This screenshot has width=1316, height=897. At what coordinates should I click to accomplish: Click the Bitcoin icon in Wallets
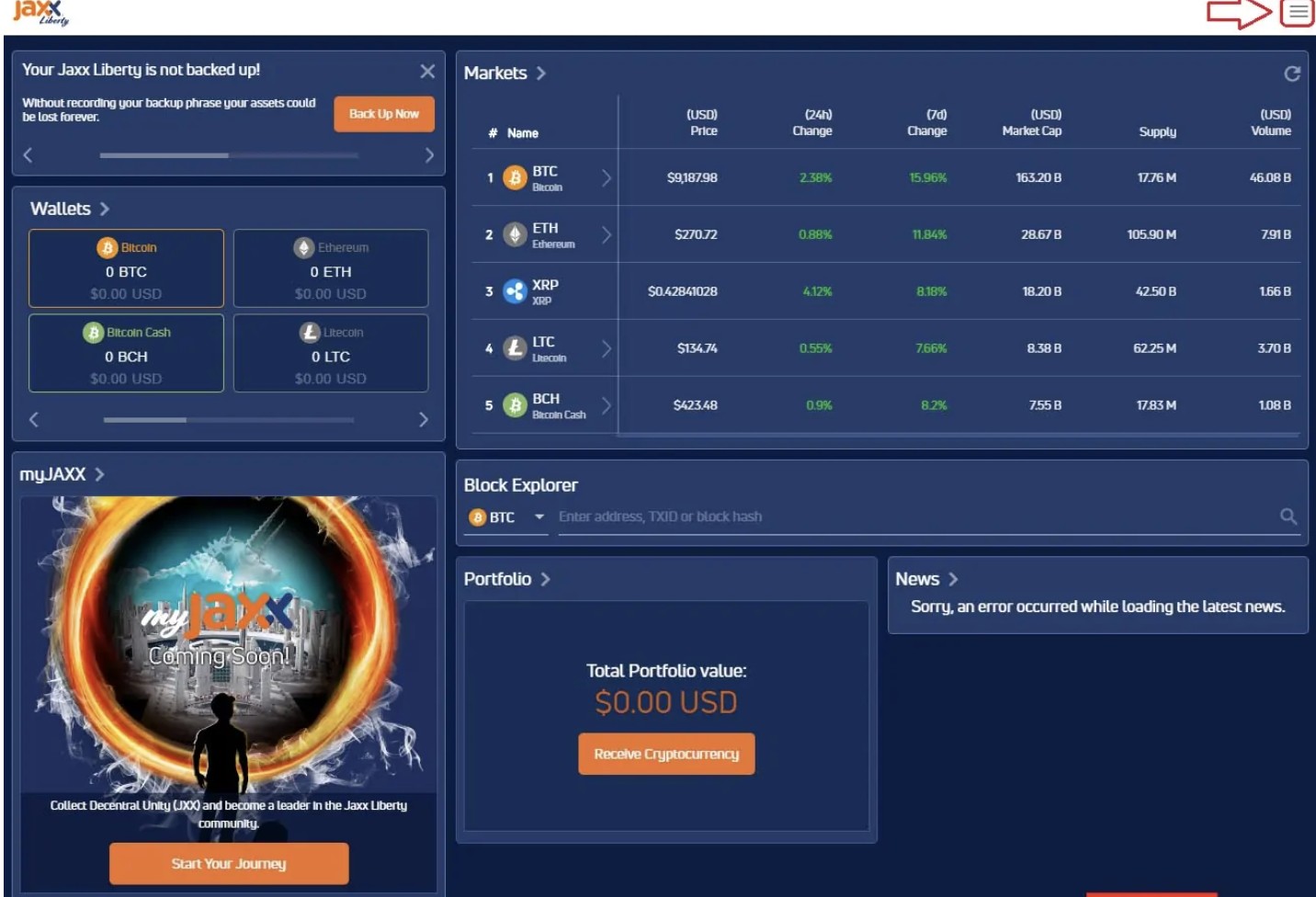tap(107, 248)
